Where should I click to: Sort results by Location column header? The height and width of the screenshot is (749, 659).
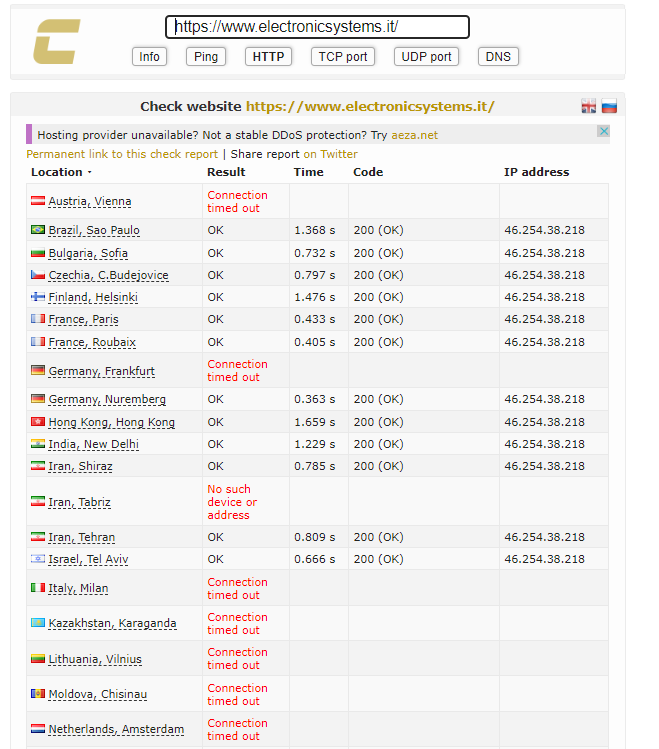(59, 172)
